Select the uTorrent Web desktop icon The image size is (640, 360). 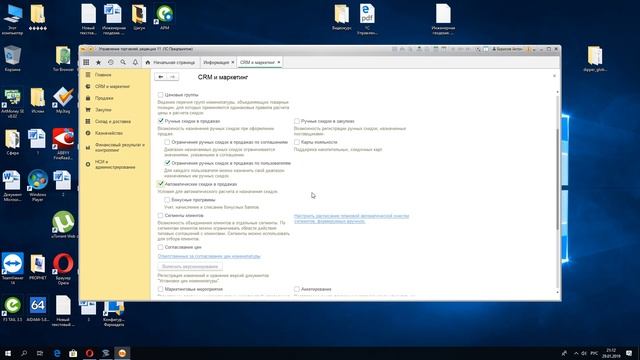click(63, 224)
